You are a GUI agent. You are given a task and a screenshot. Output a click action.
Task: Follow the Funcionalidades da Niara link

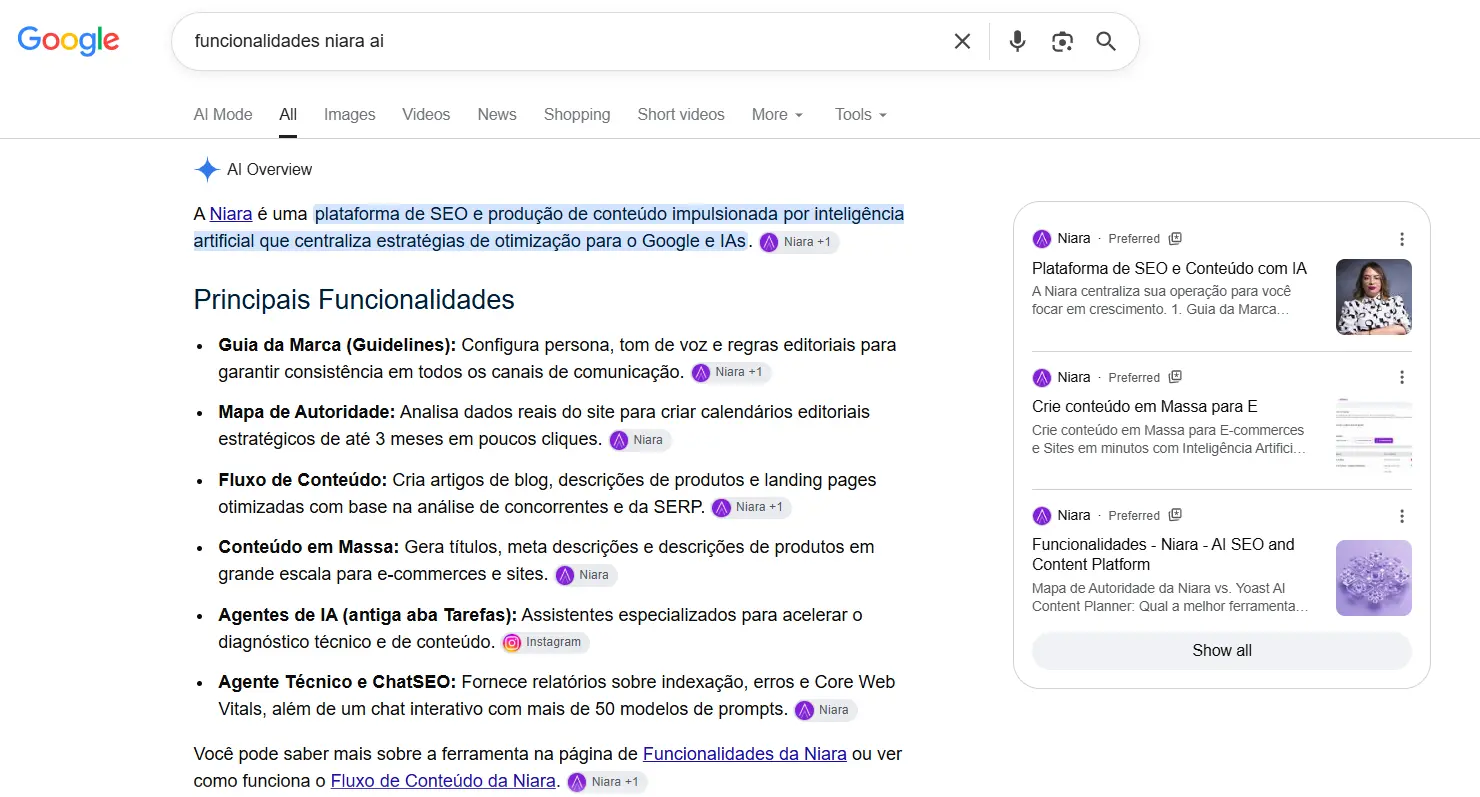745,754
